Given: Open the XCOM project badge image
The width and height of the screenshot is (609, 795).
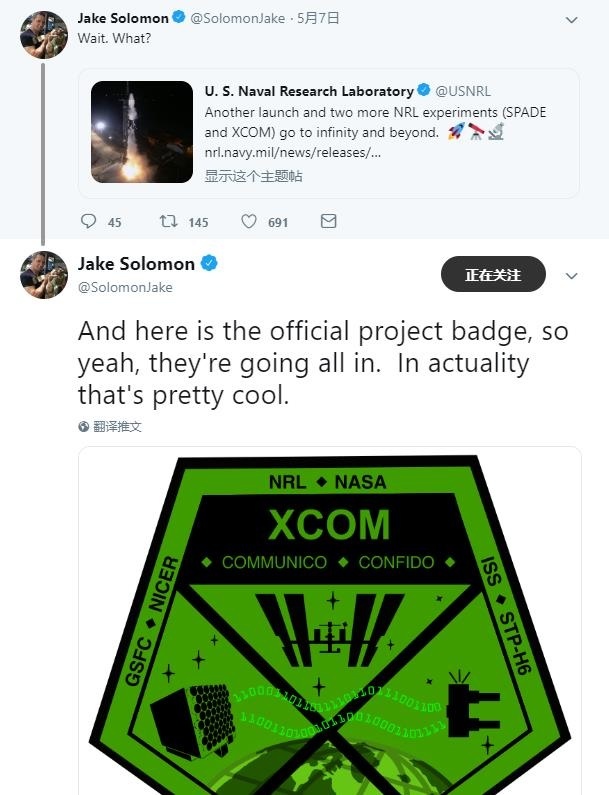Looking at the screenshot, I should 329,620.
